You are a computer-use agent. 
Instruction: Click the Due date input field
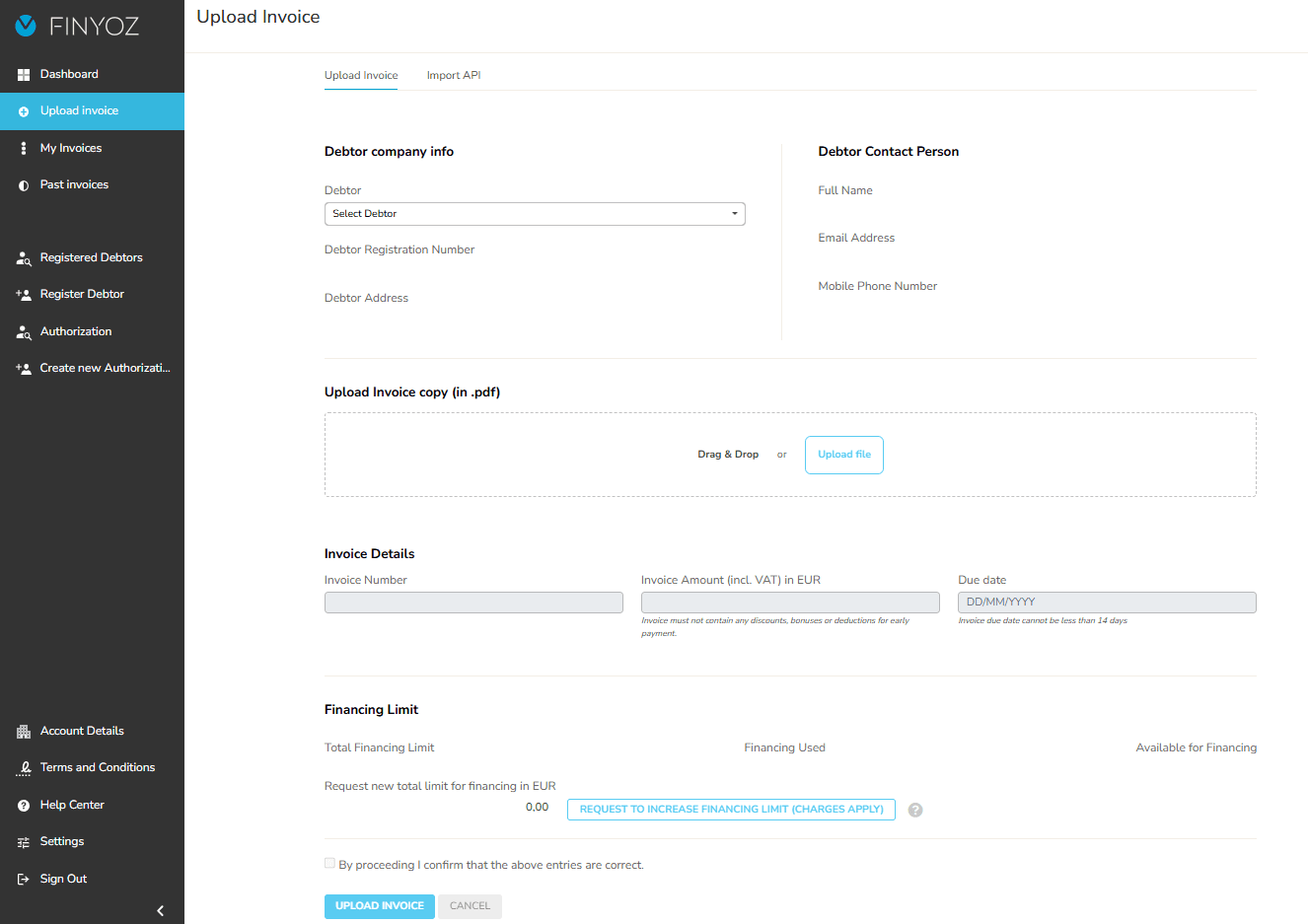point(1106,602)
